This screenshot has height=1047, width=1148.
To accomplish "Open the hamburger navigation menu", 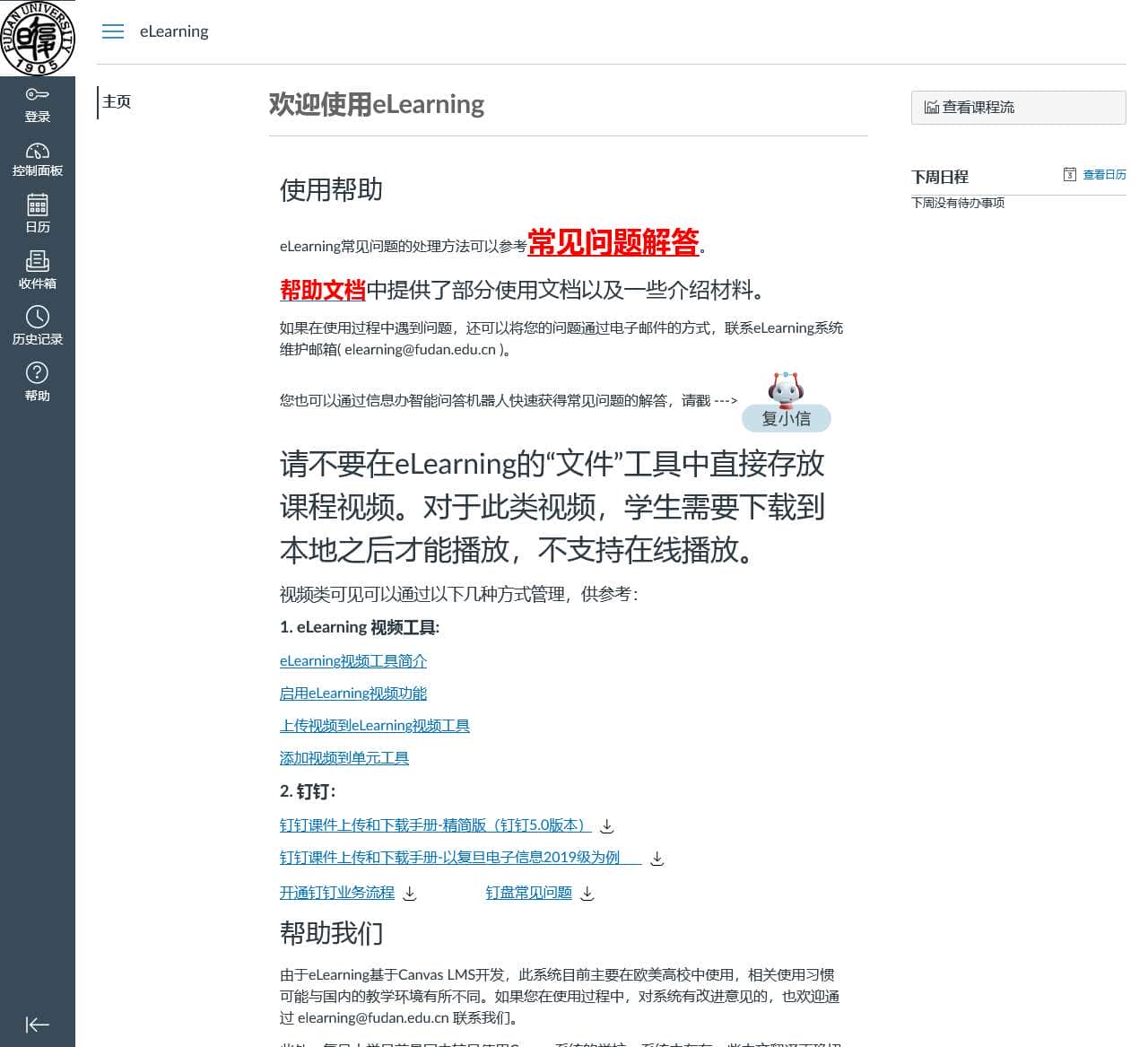I will (x=113, y=31).
